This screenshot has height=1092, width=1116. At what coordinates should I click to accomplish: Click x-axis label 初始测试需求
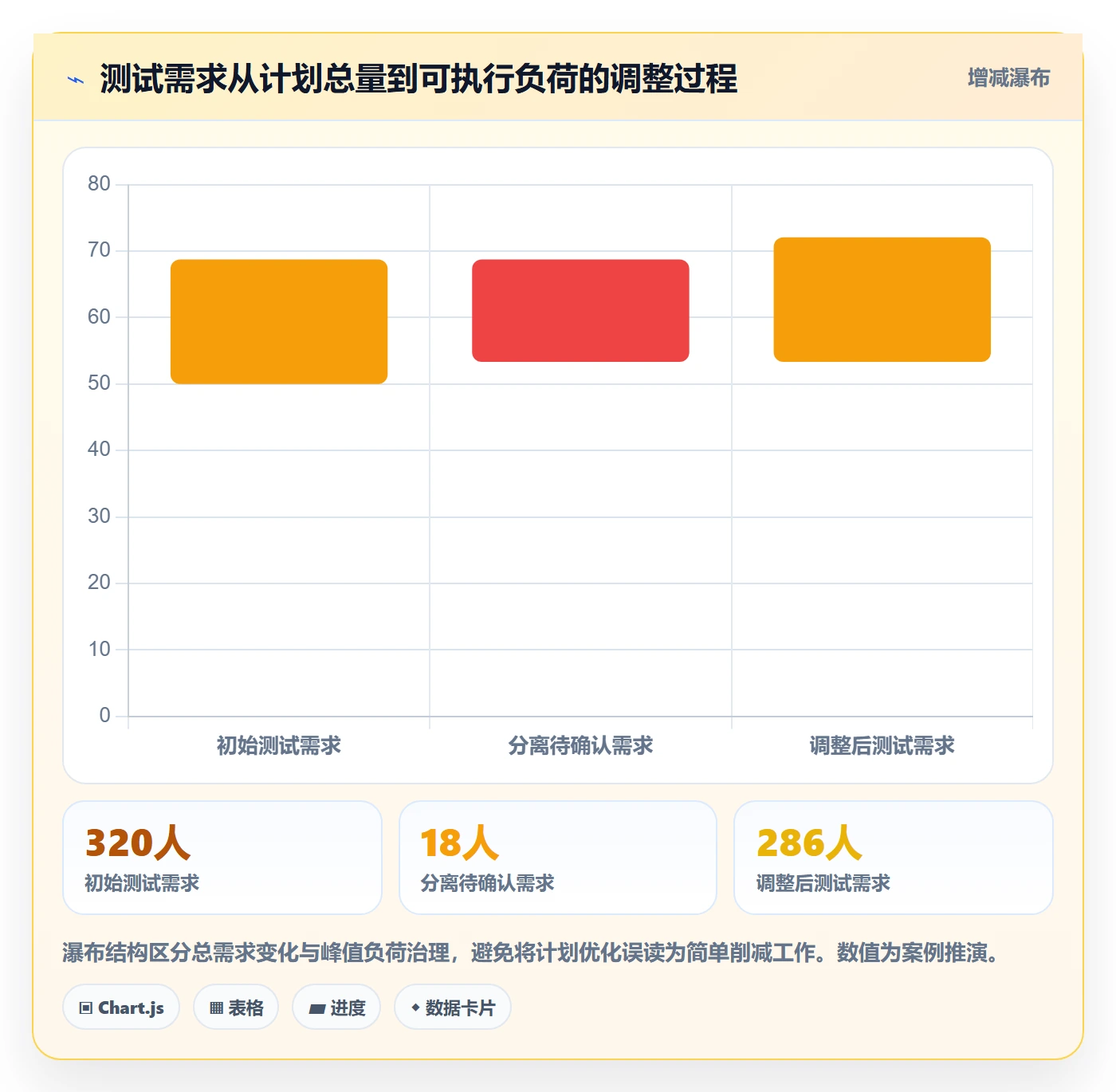pyautogui.click(x=279, y=745)
